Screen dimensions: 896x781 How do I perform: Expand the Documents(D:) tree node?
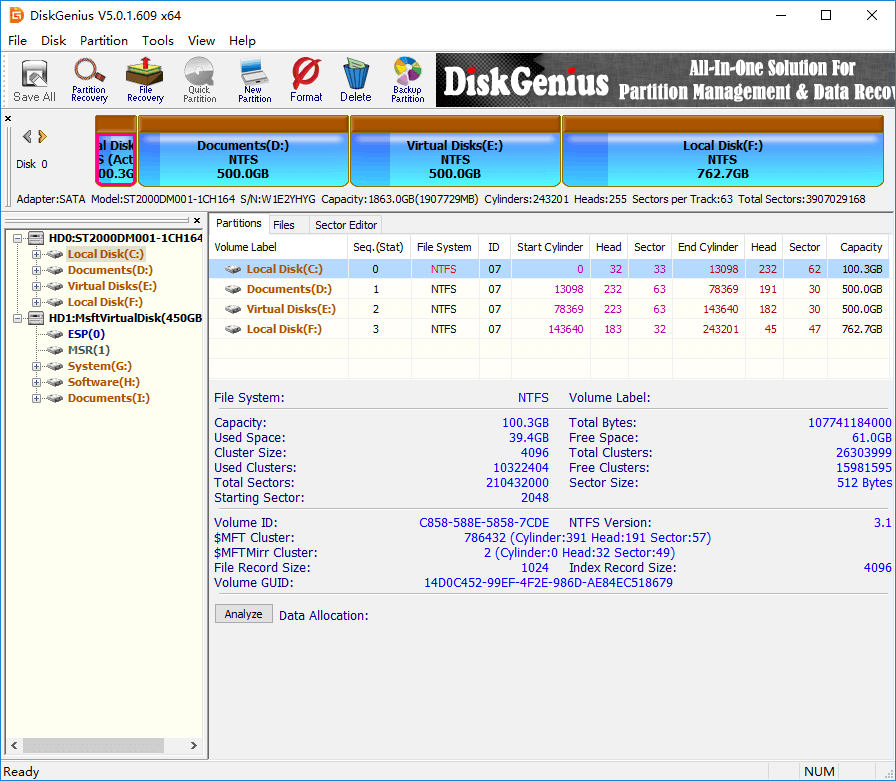tap(37, 270)
